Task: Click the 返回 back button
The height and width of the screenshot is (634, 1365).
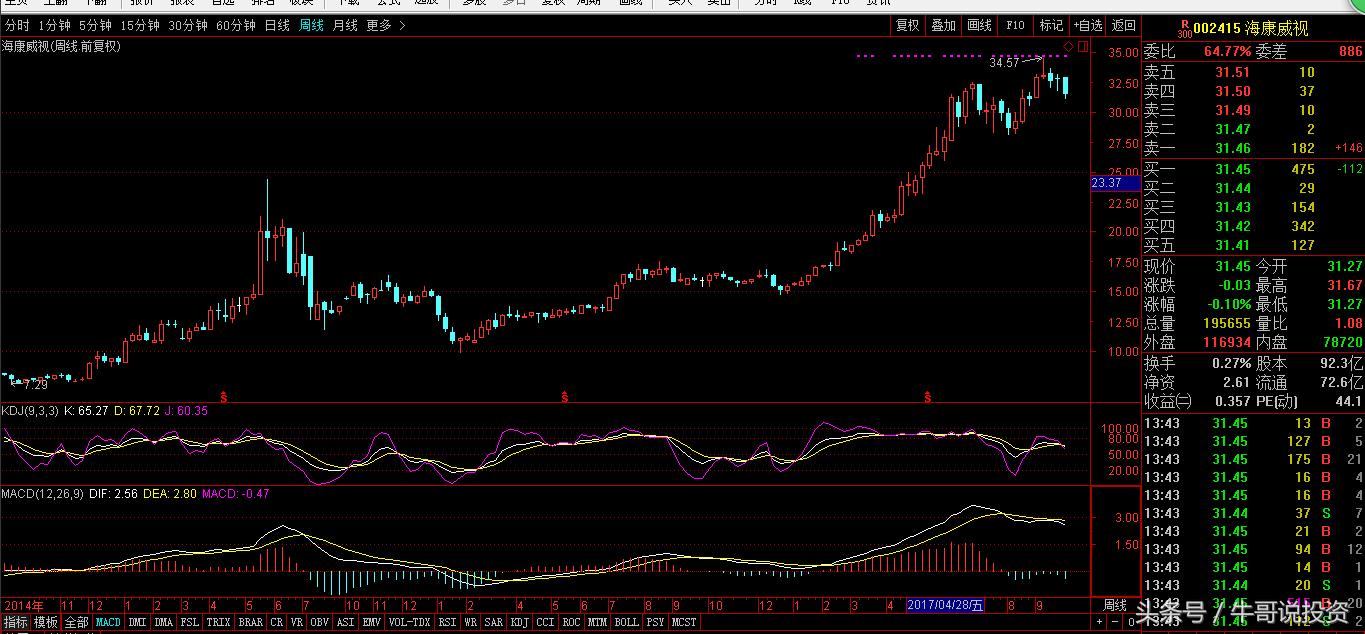Action: click(x=1124, y=25)
